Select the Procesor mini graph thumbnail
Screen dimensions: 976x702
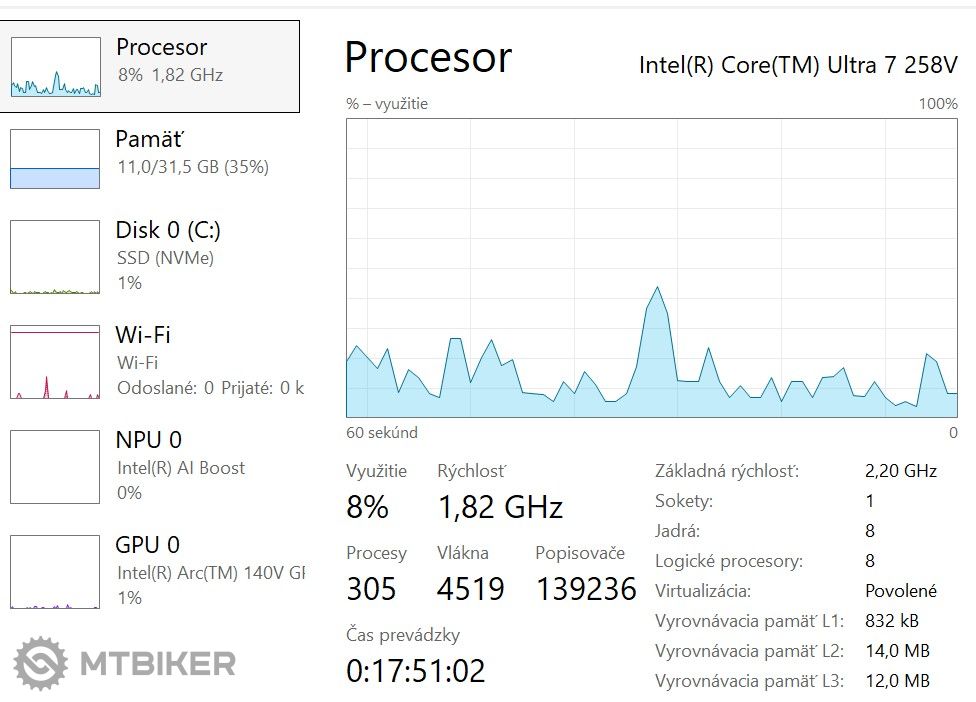pyautogui.click(x=55, y=67)
